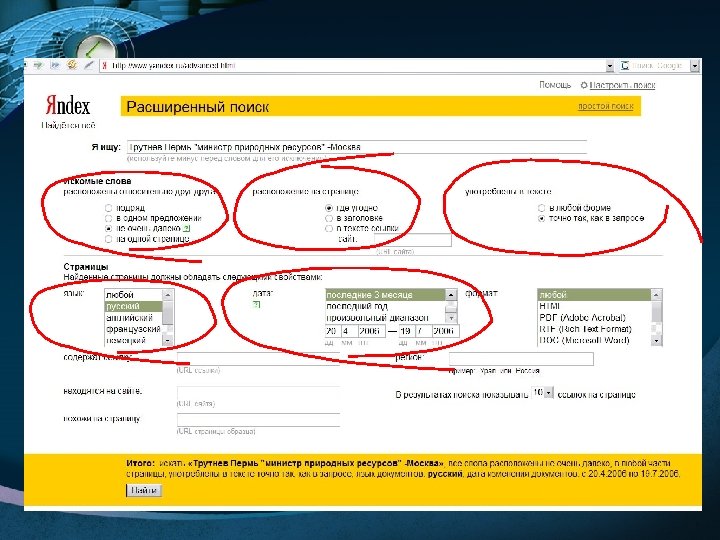The width and height of the screenshot is (720, 540).
Task: Click the "содержат ссылку" URL input field
Action: [x=259, y=359]
